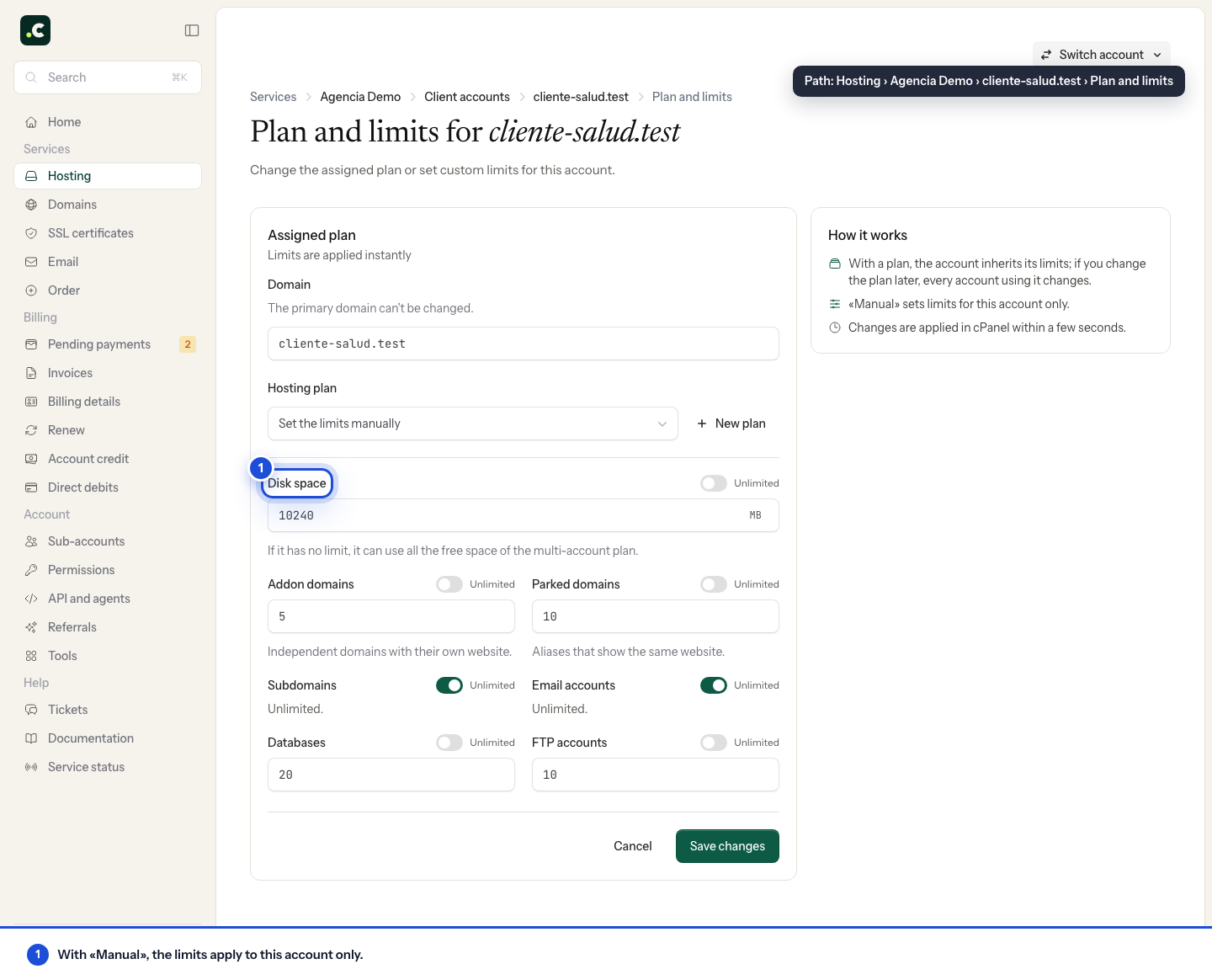1212x980 pixels.
Task: Click the Databases number field
Action: (391, 775)
